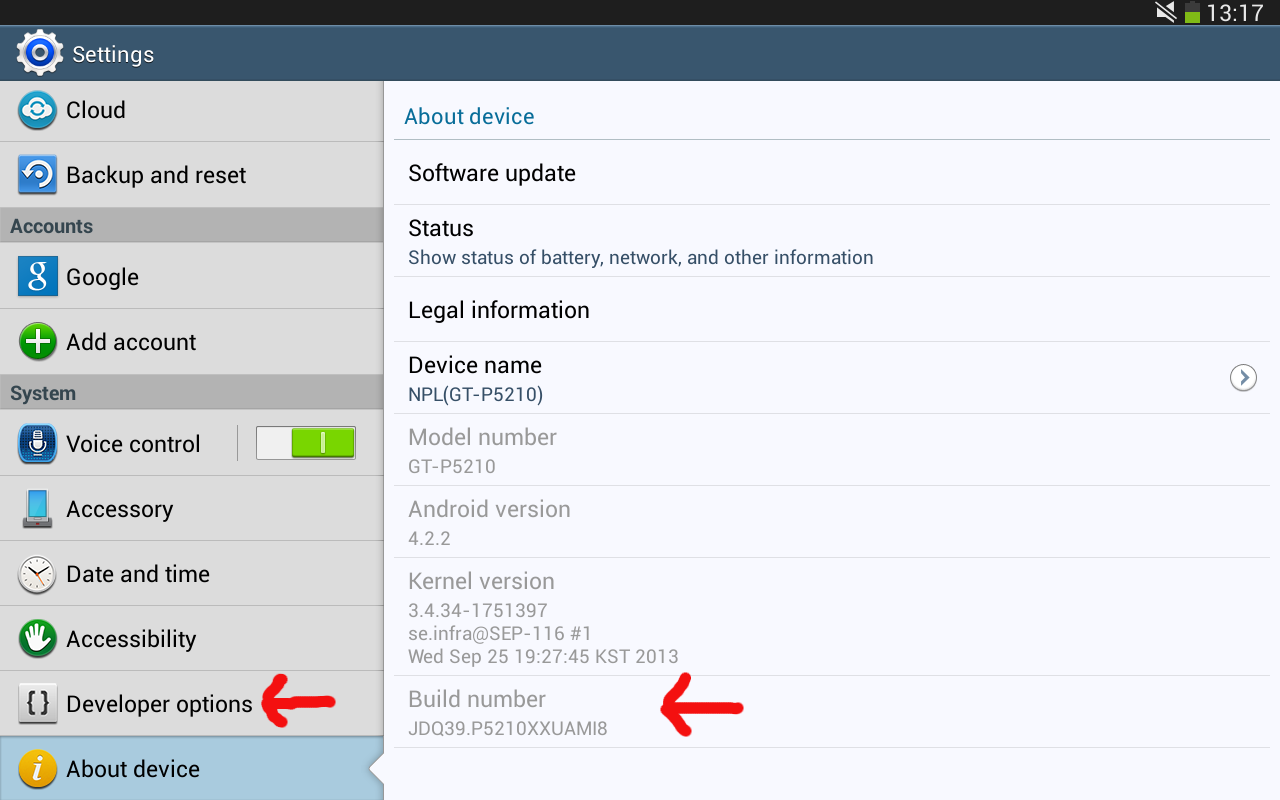Click the green Add account plus icon
Screen dimensions: 1280x800
(38, 342)
